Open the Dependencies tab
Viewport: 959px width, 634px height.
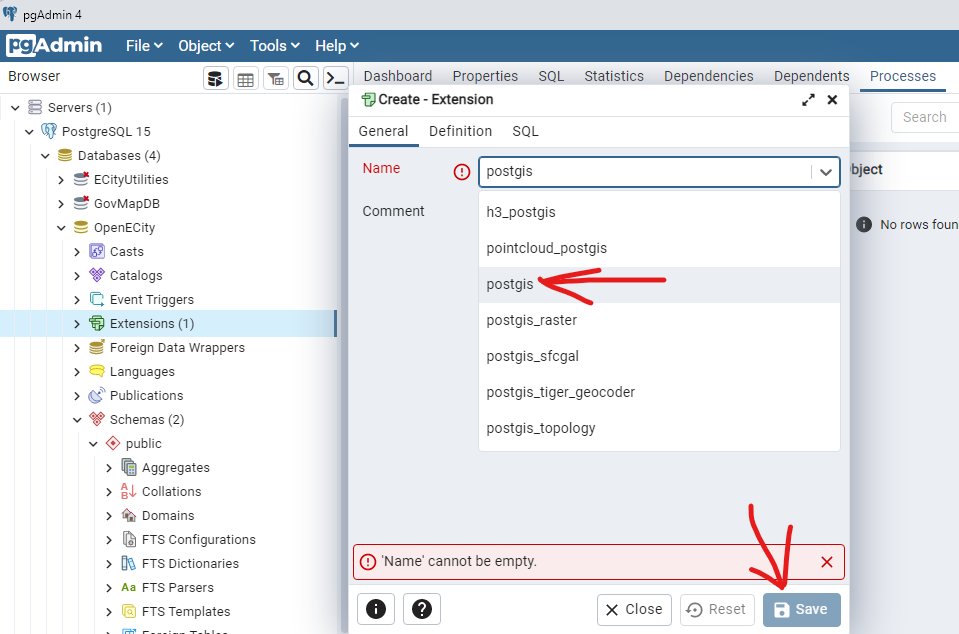(x=709, y=76)
